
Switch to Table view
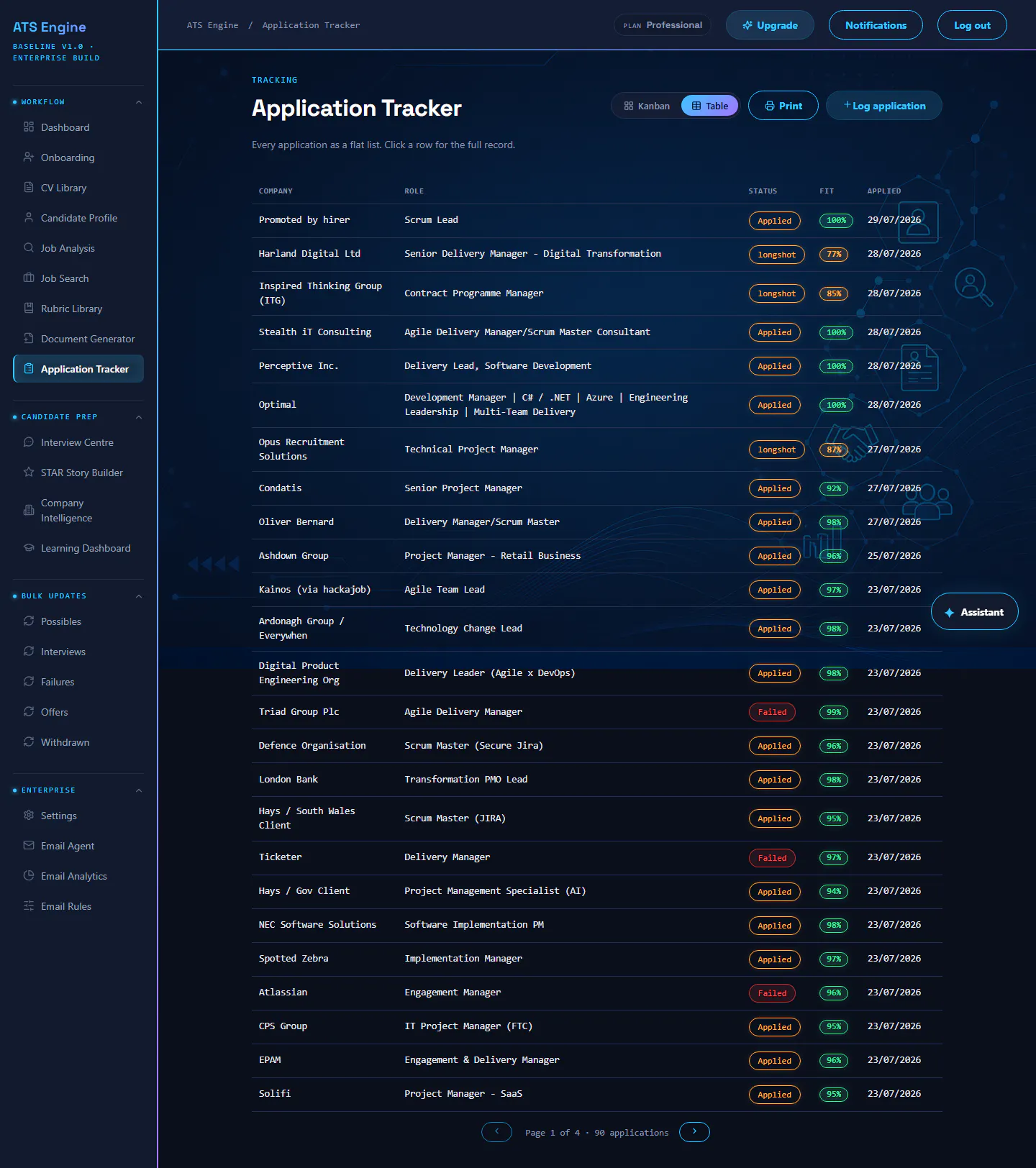[709, 106]
